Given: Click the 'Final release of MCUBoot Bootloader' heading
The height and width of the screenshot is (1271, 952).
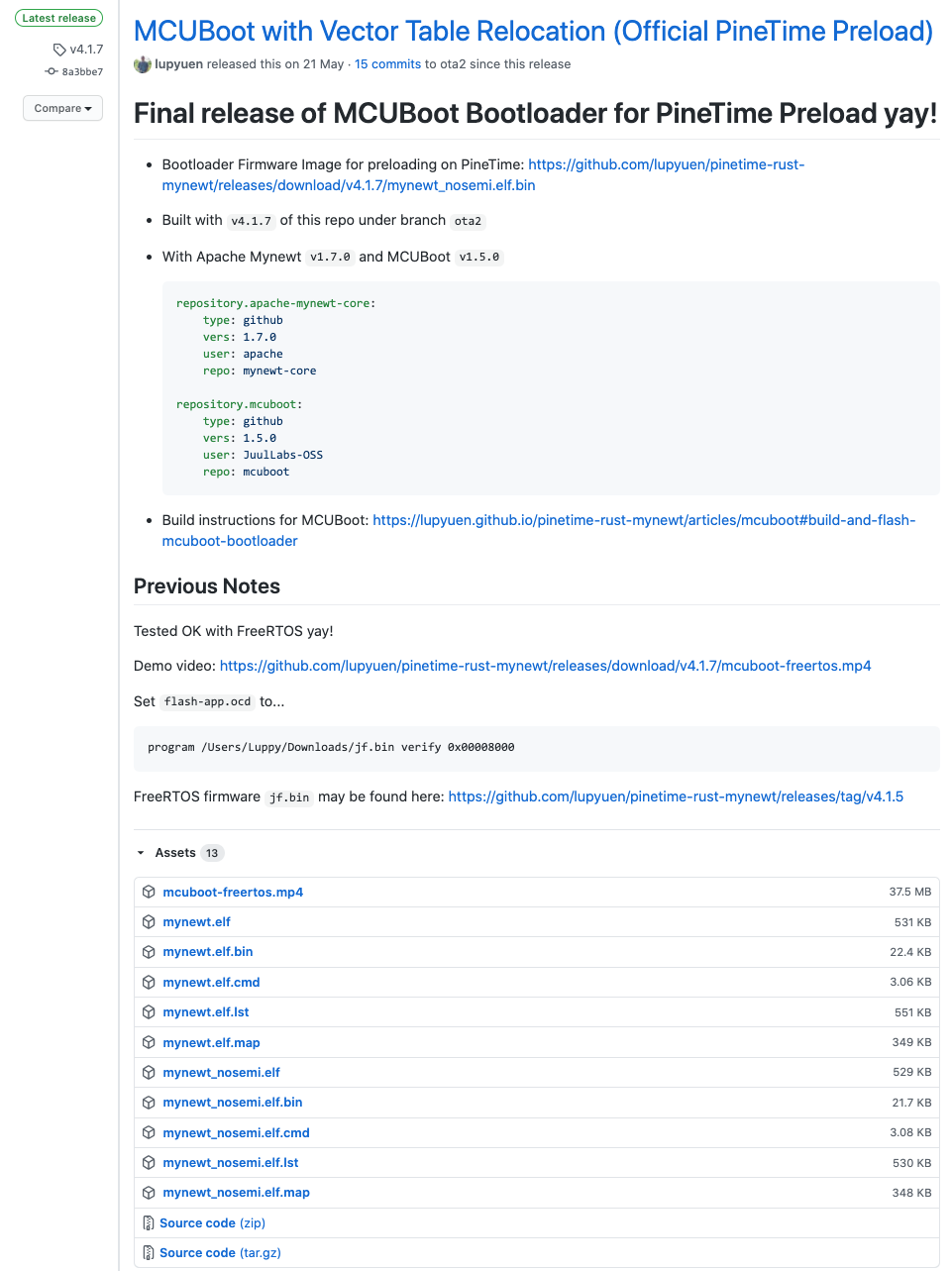Looking at the screenshot, I should (x=535, y=113).
